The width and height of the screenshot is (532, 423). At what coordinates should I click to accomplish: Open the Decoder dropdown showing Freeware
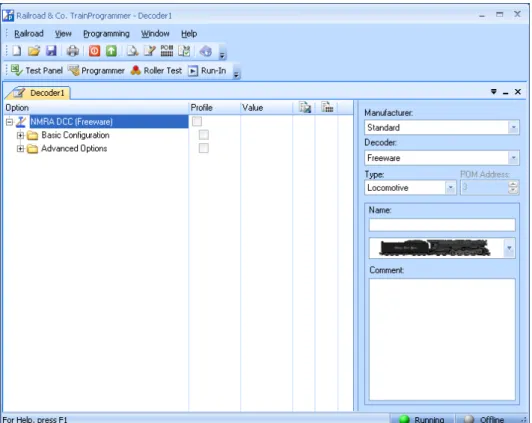(513, 158)
